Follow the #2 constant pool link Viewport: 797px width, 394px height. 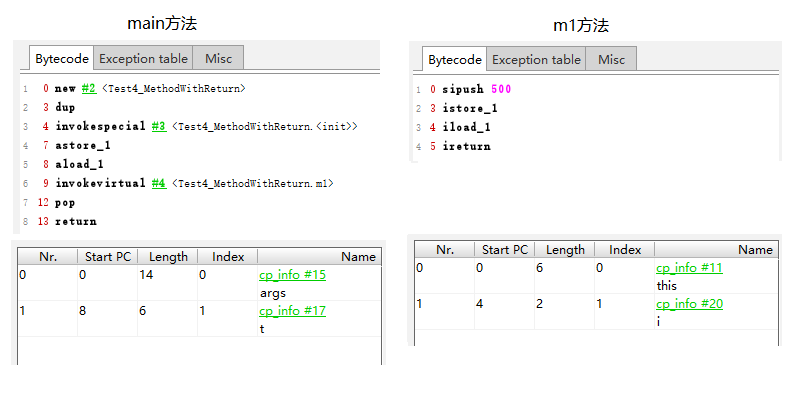pos(88,88)
